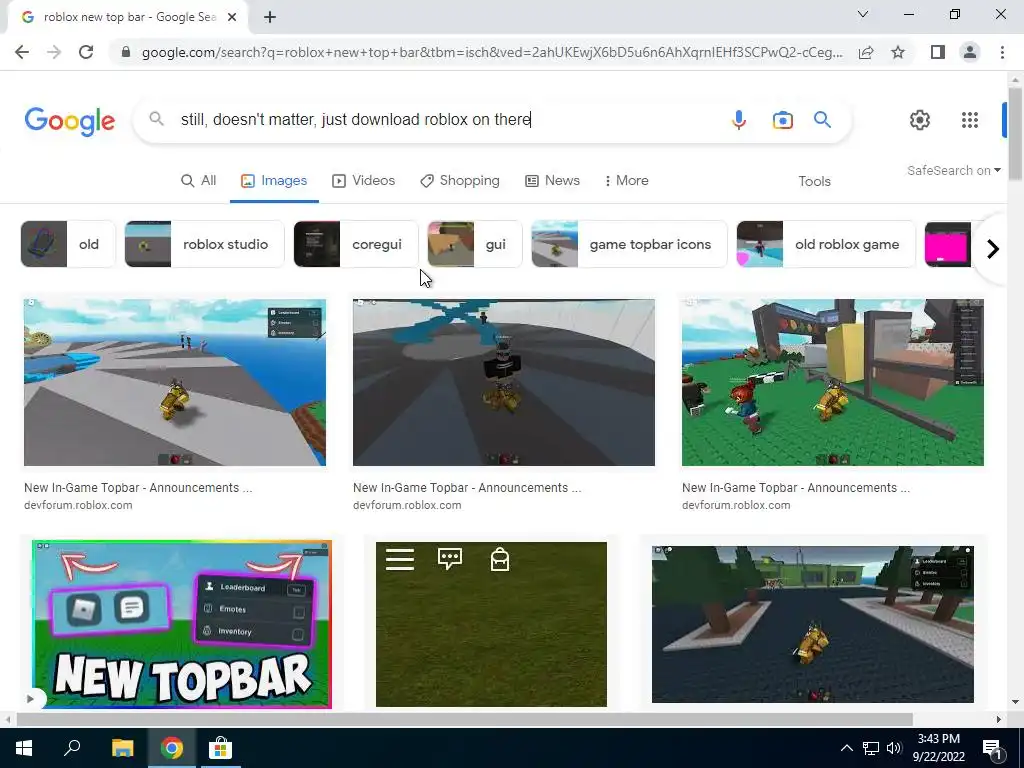Filter by 'gui' chip

point(475,244)
